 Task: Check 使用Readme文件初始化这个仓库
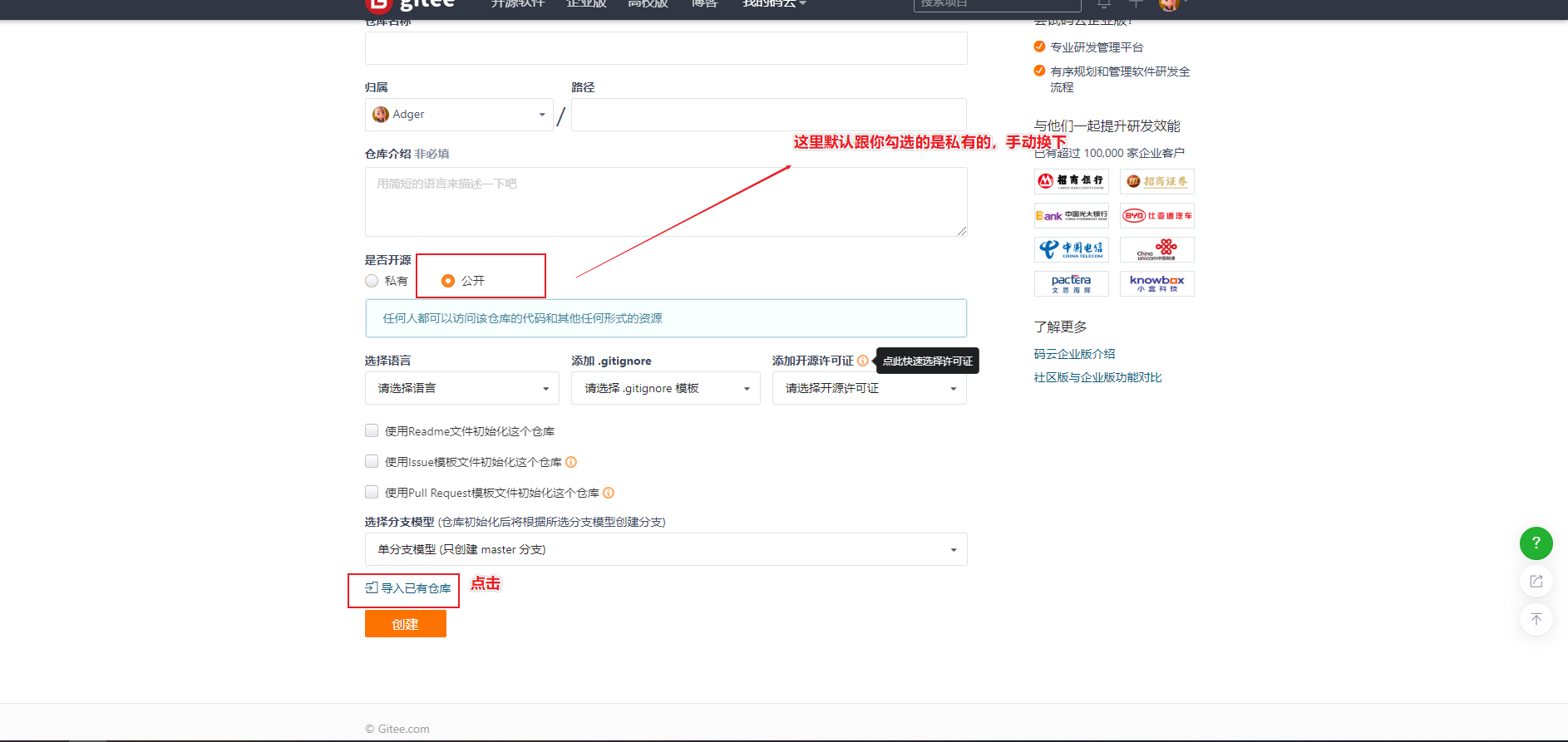coord(372,430)
